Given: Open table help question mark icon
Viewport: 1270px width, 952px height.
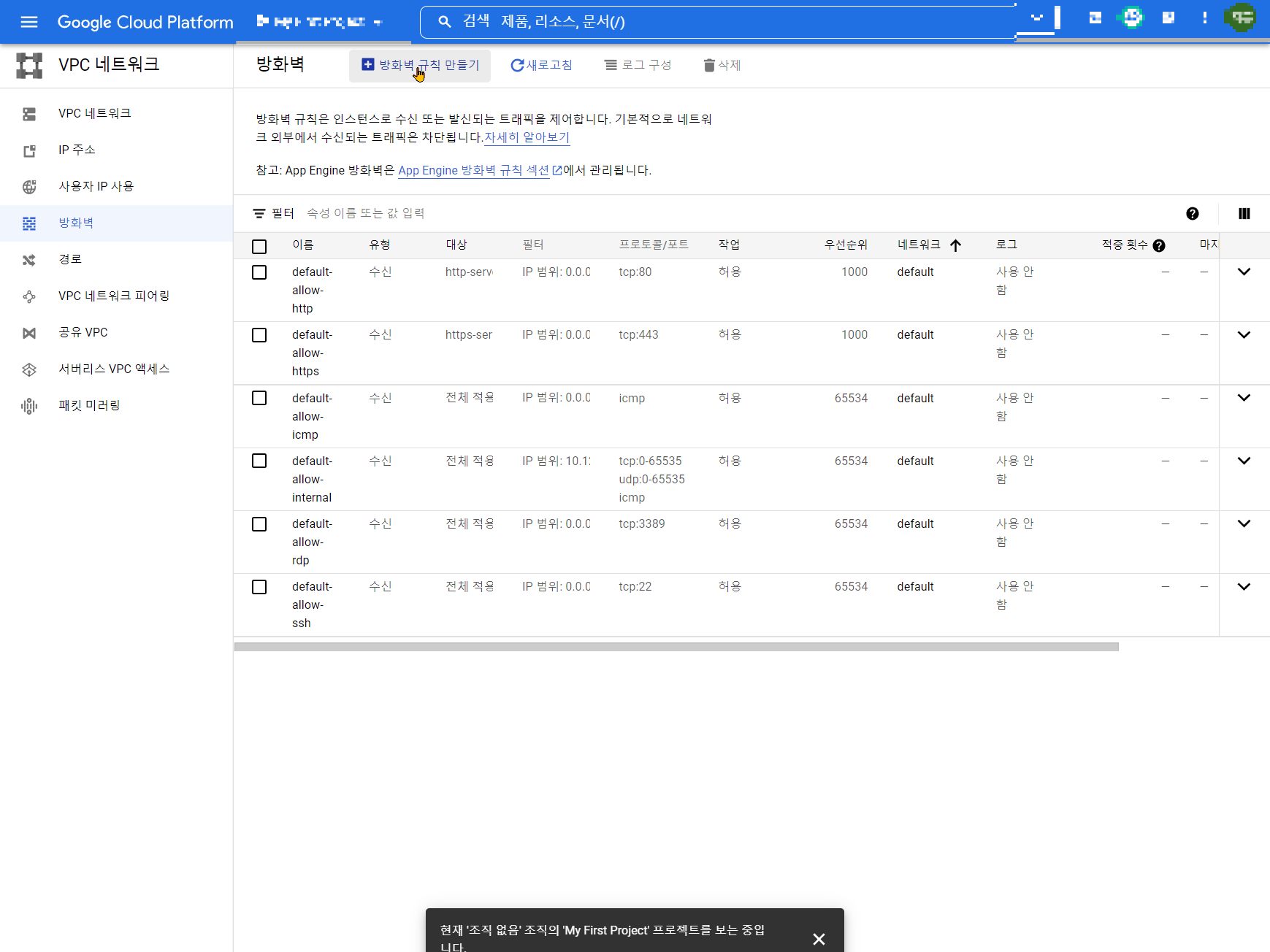Looking at the screenshot, I should (1193, 213).
